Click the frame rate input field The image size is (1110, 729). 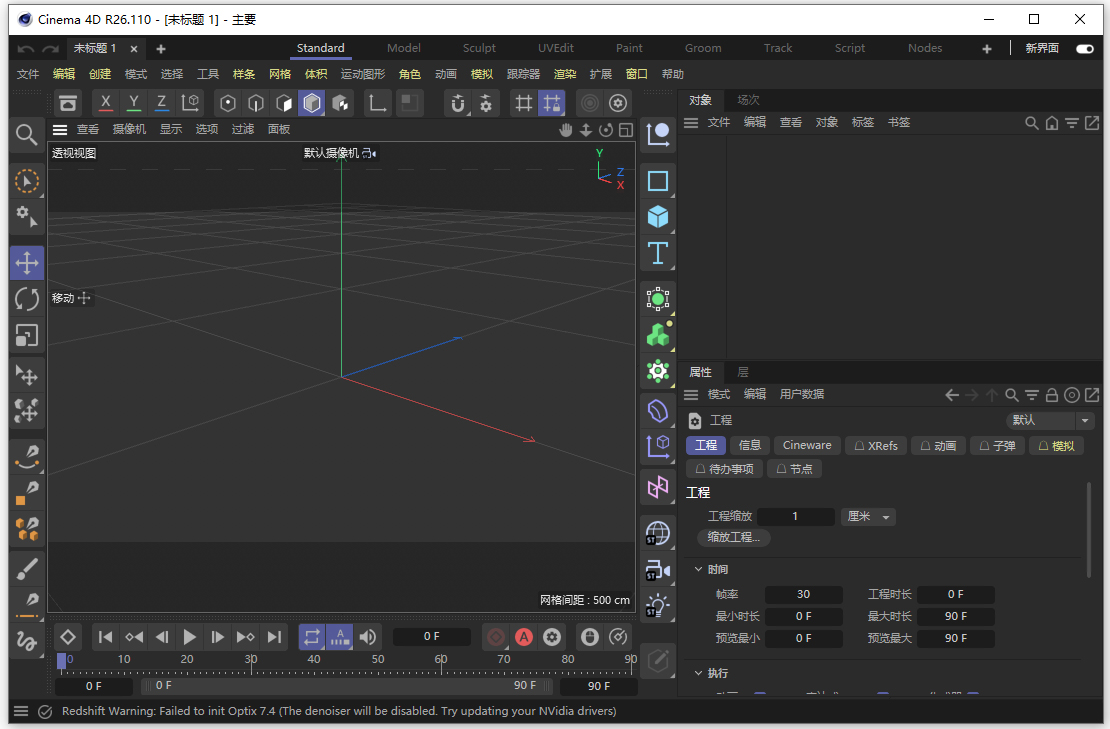click(x=803, y=594)
